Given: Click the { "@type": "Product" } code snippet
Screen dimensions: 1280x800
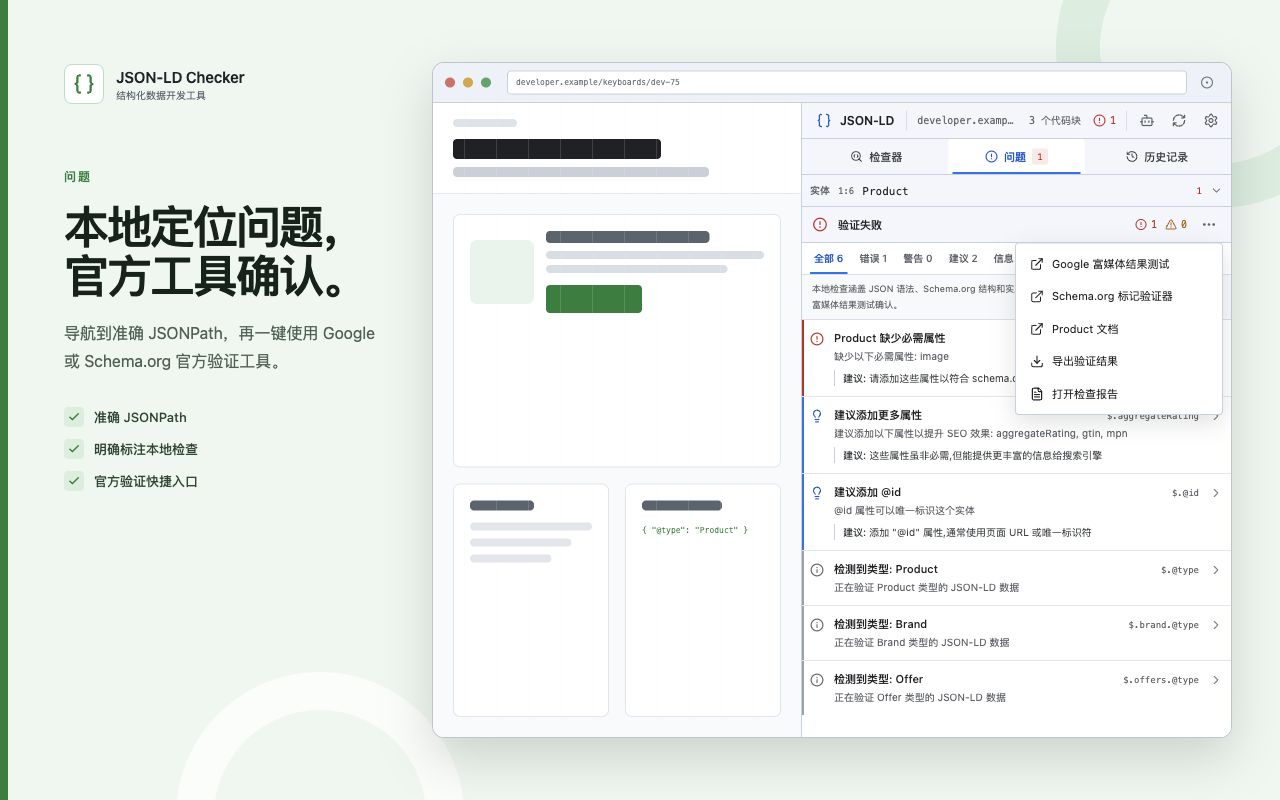Looking at the screenshot, I should (x=695, y=530).
